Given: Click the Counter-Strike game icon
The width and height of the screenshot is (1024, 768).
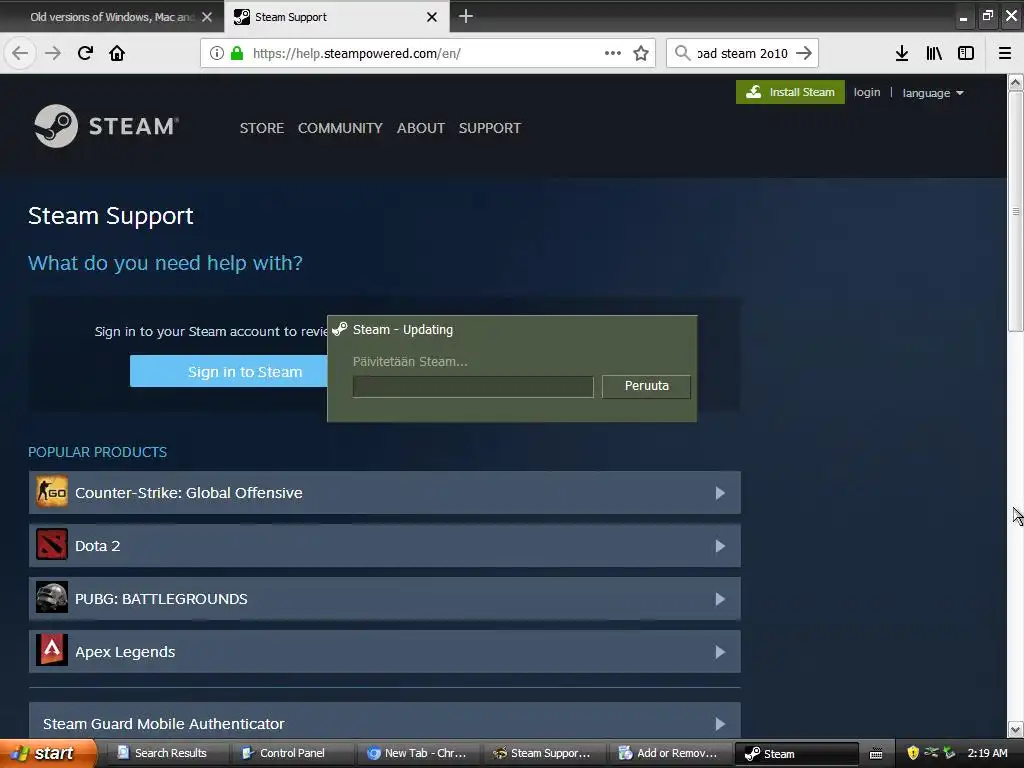Looking at the screenshot, I should point(52,492).
